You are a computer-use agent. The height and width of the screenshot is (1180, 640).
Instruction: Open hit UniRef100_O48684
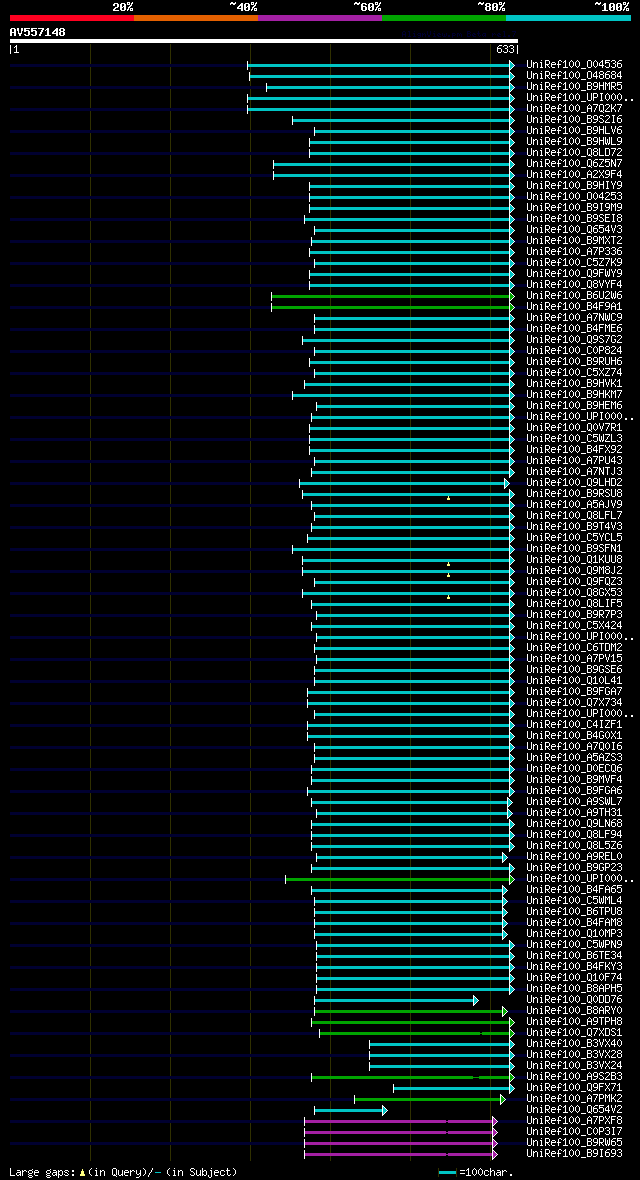pos(574,76)
